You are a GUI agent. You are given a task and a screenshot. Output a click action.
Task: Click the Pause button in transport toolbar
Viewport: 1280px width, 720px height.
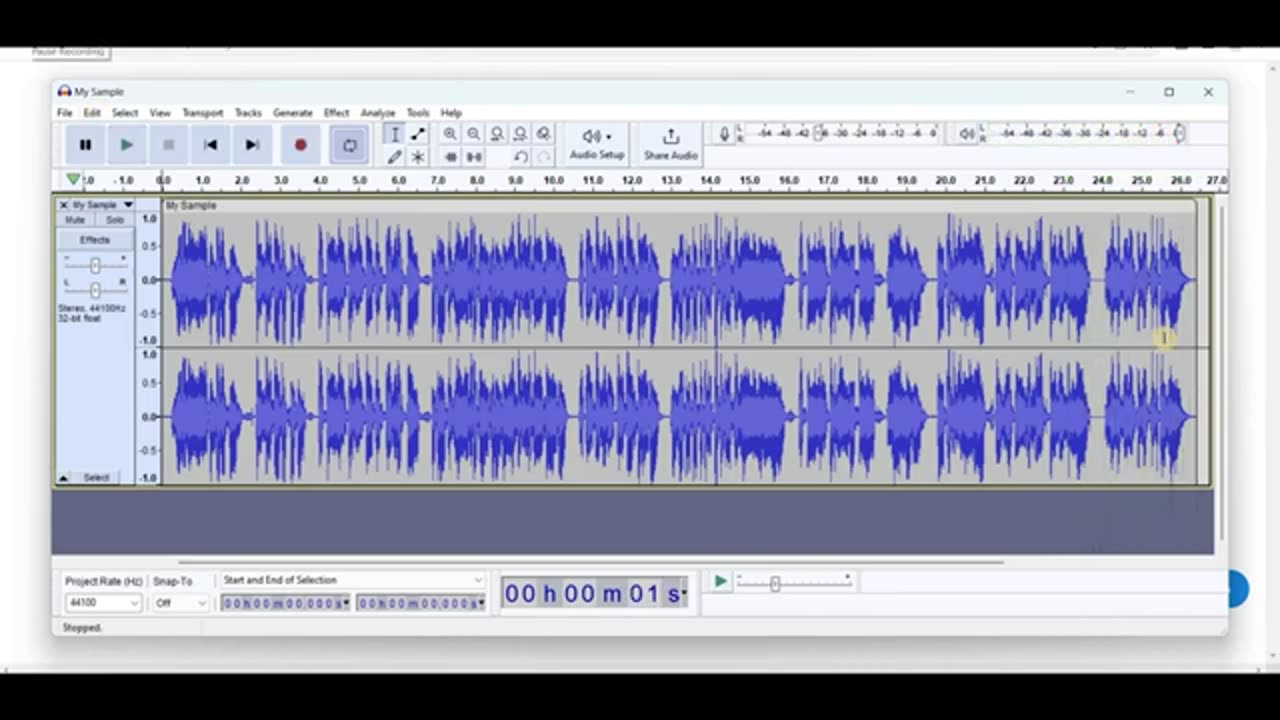(85, 145)
